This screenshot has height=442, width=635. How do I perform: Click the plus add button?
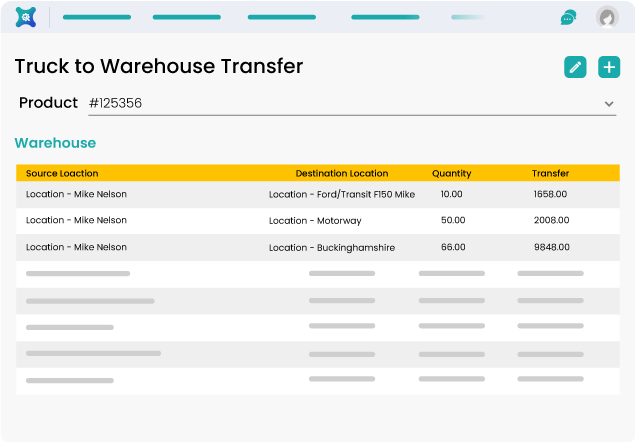(x=609, y=67)
